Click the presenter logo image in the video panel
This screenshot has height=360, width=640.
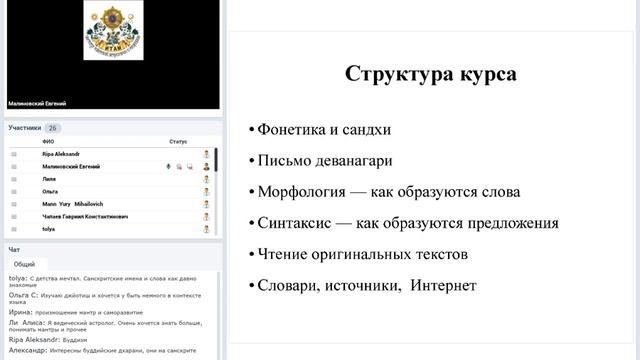coord(113,30)
